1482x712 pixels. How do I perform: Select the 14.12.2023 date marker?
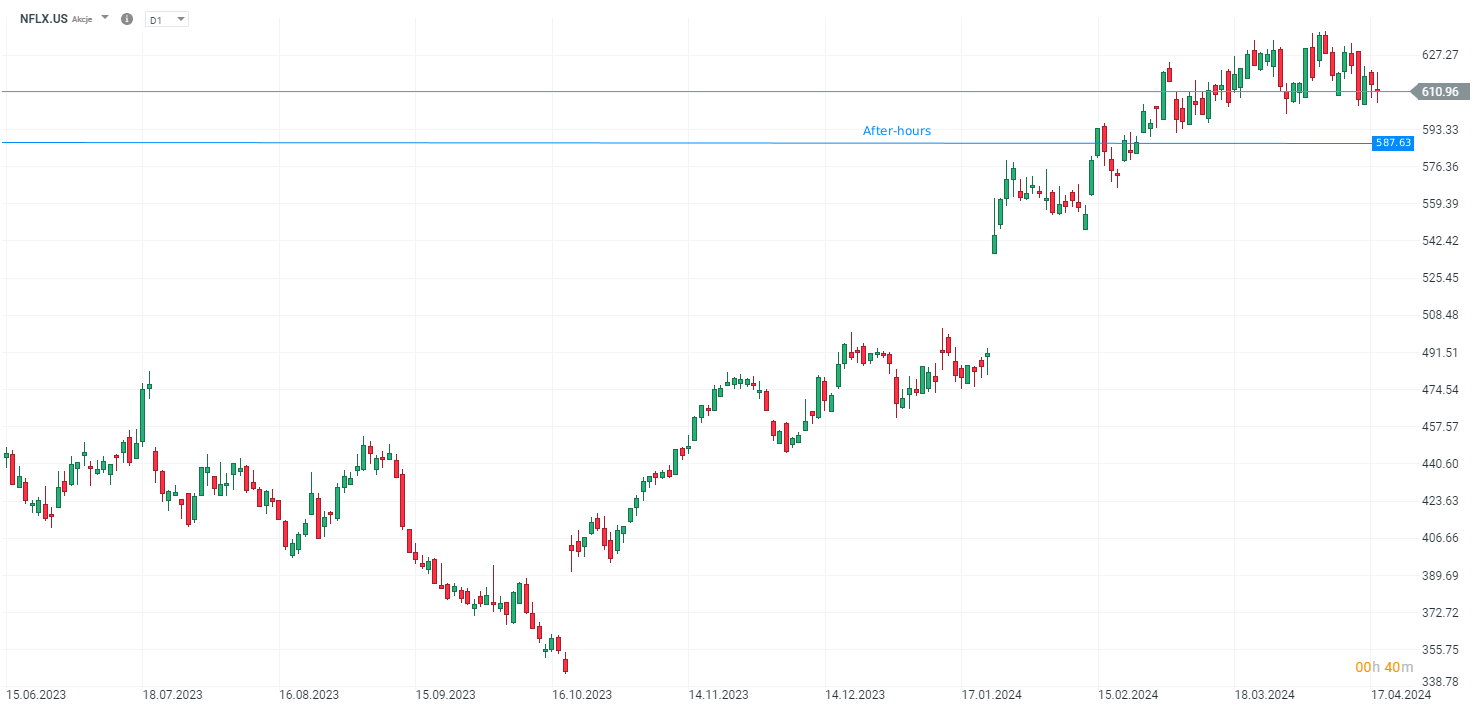coord(854,694)
